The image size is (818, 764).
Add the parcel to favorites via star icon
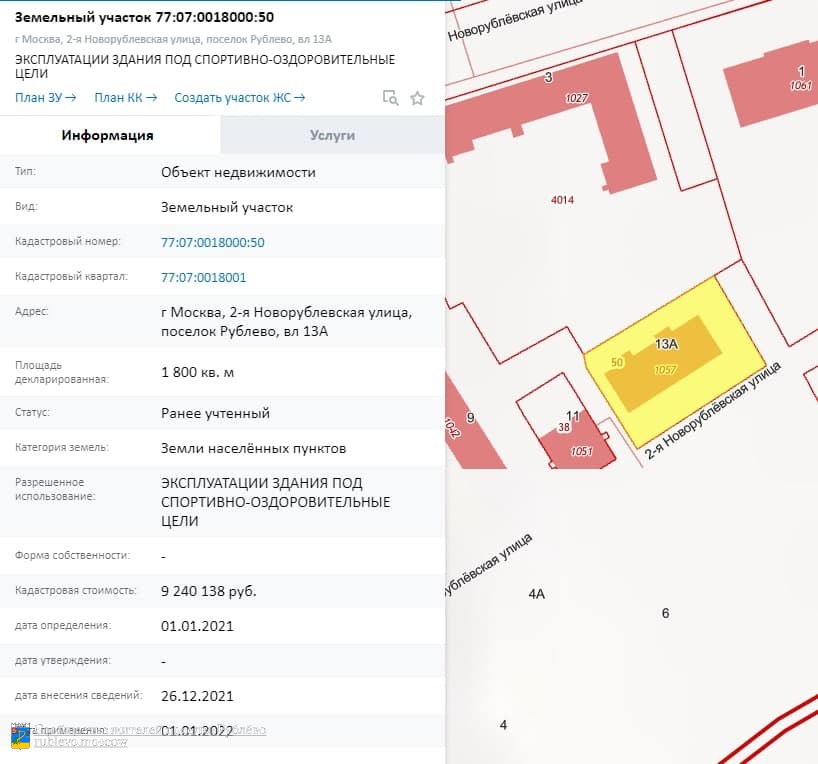(x=417, y=98)
